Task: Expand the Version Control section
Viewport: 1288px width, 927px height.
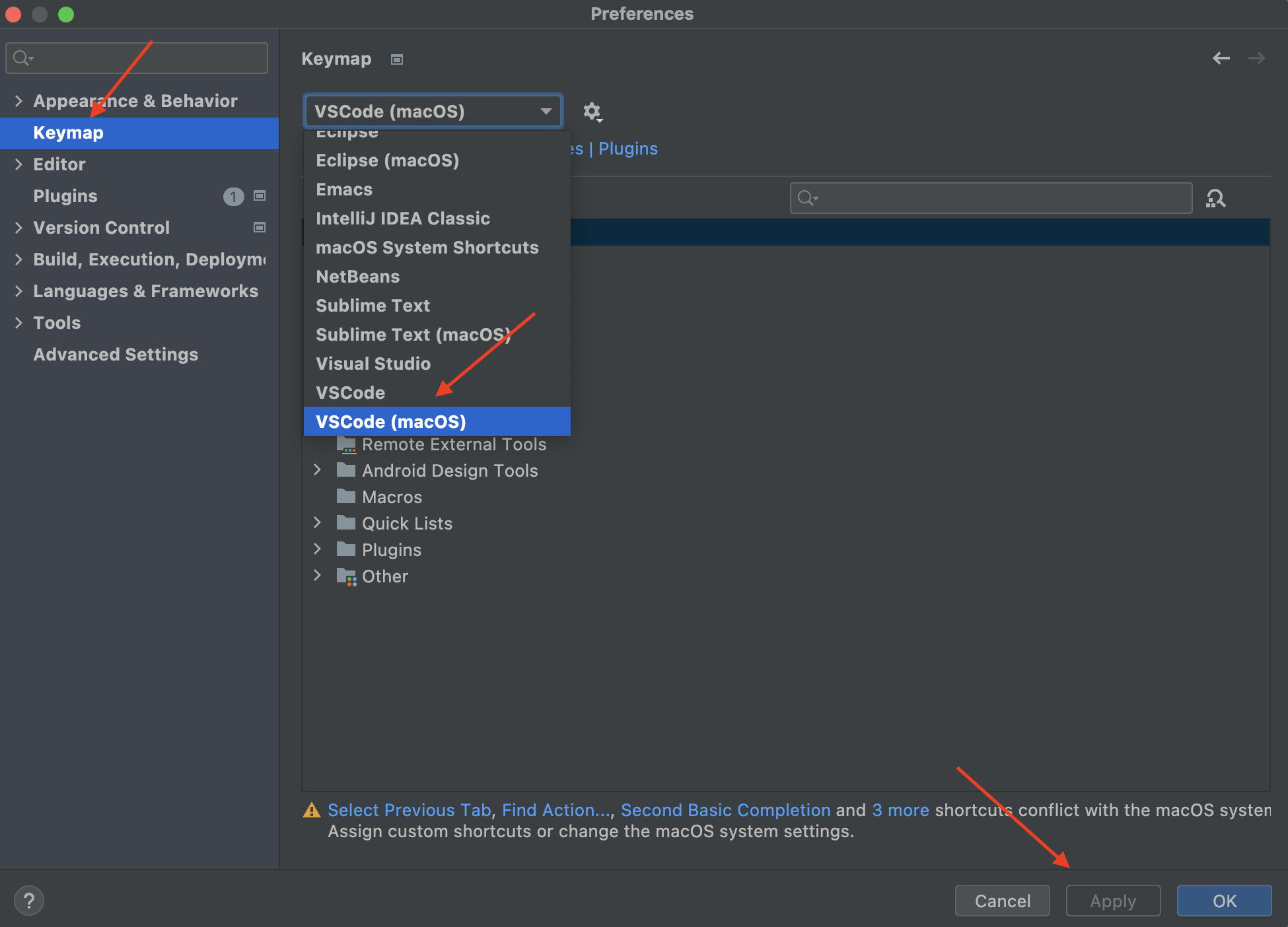Action: coord(18,228)
